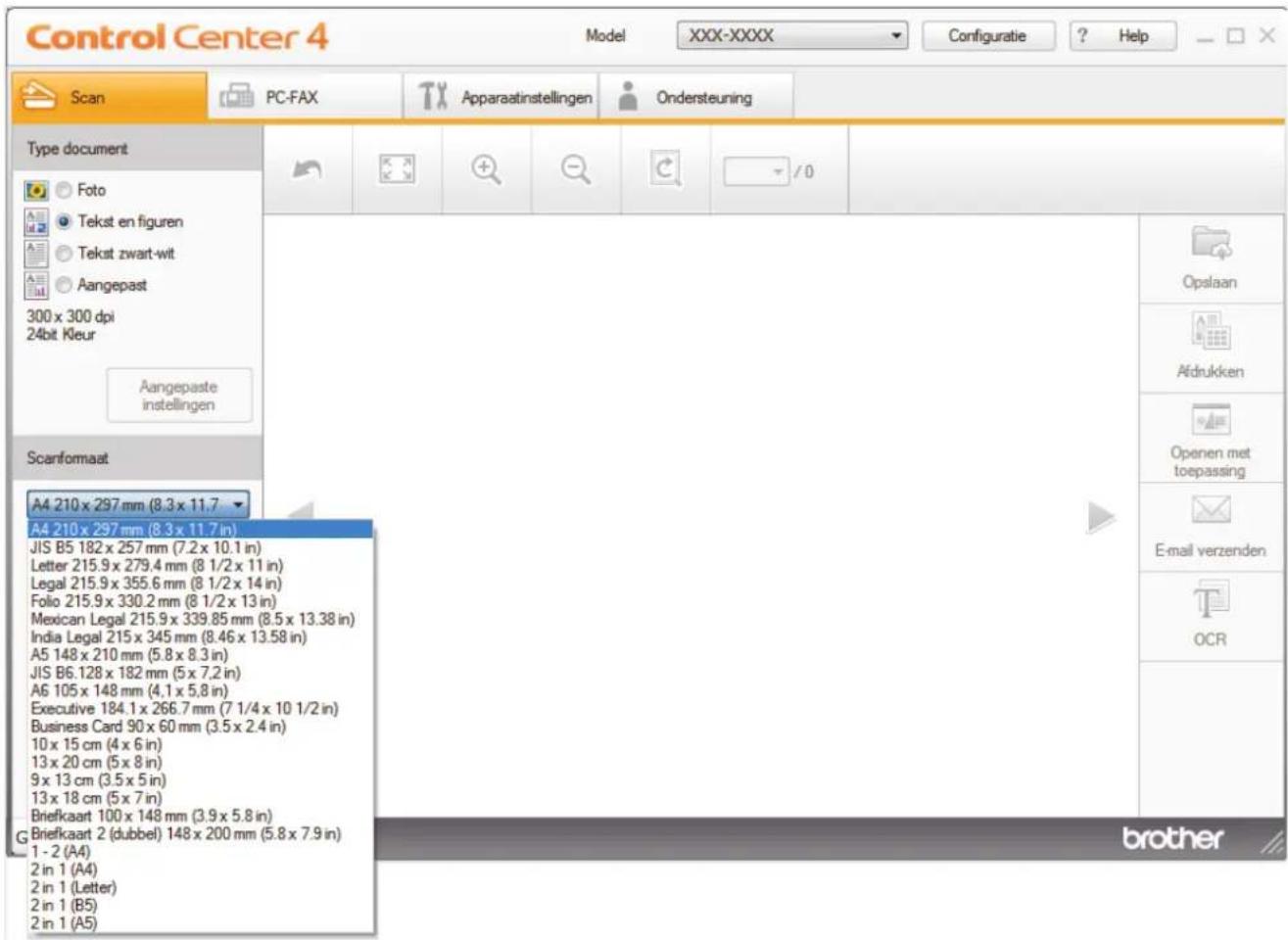This screenshot has height=940, width=1288.
Task: Choose Legal 215.9 x 355.6 mm format
Action: point(201,583)
